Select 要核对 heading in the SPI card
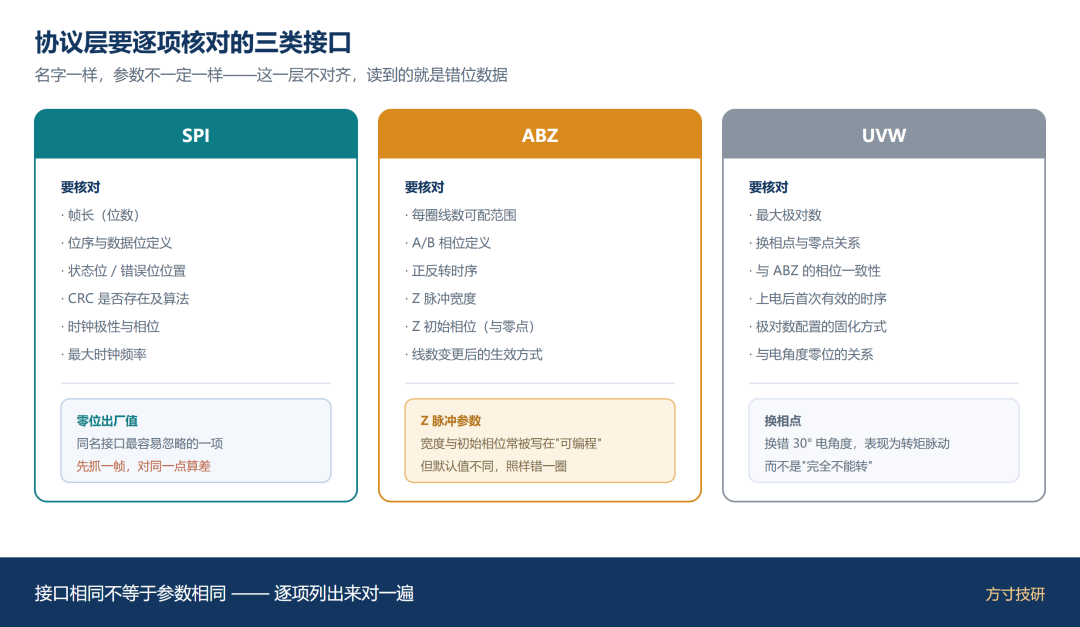 (81, 187)
